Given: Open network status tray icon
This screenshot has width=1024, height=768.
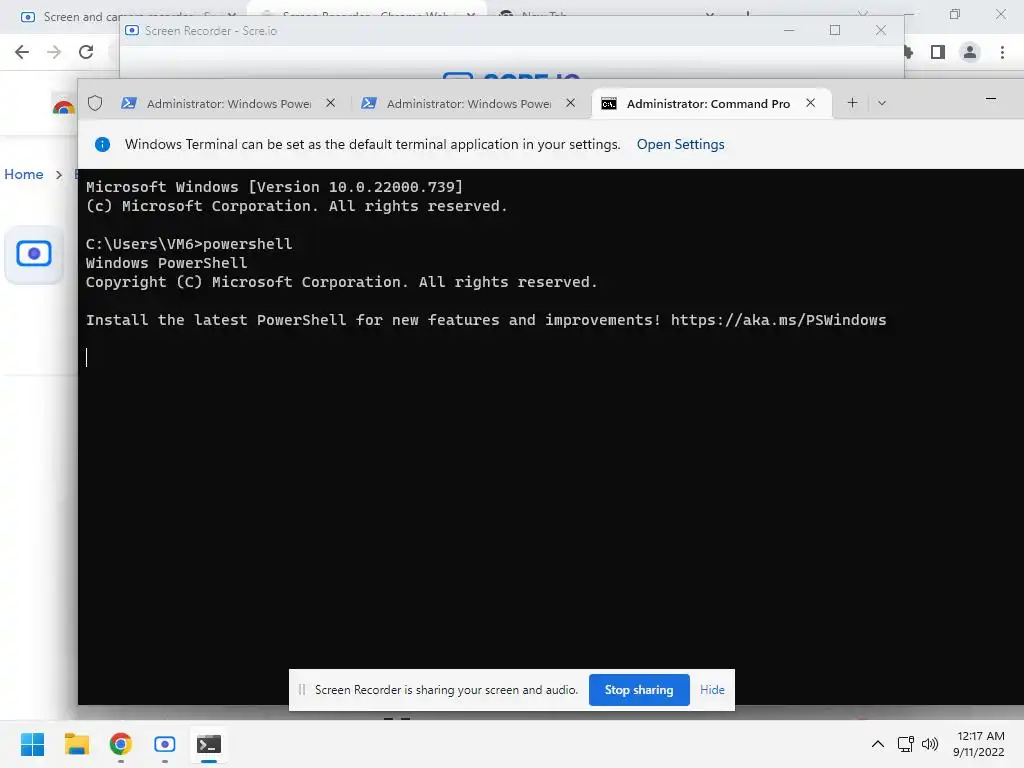Looking at the screenshot, I should (905, 744).
